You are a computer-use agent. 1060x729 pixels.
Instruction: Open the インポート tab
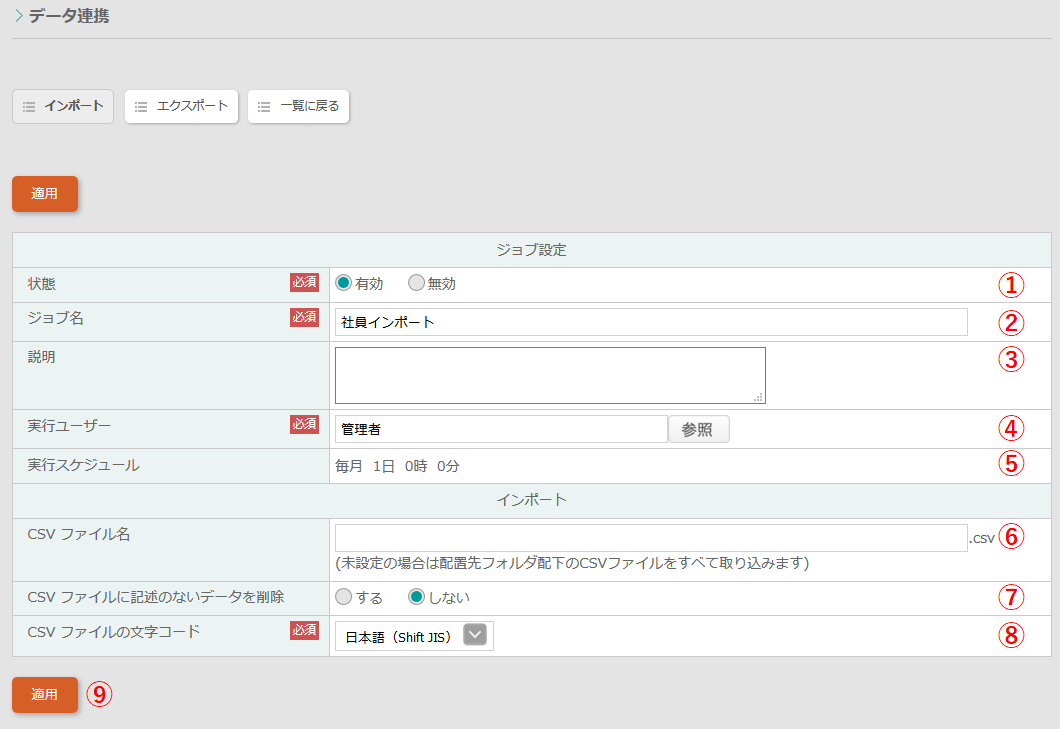pos(63,106)
